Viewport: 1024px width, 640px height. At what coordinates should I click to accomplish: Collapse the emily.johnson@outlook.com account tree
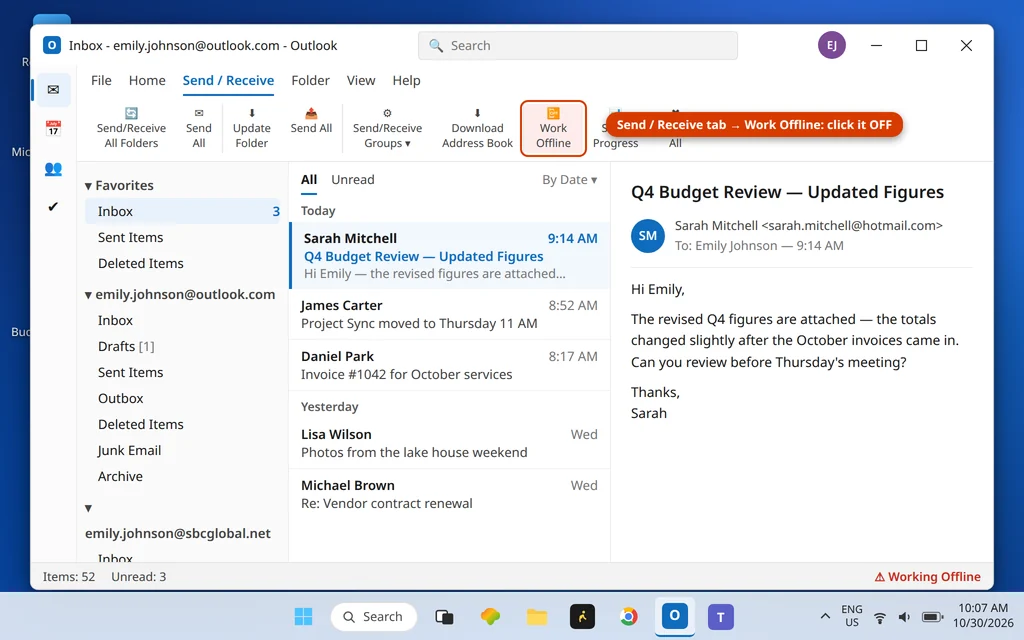[x=88, y=295]
